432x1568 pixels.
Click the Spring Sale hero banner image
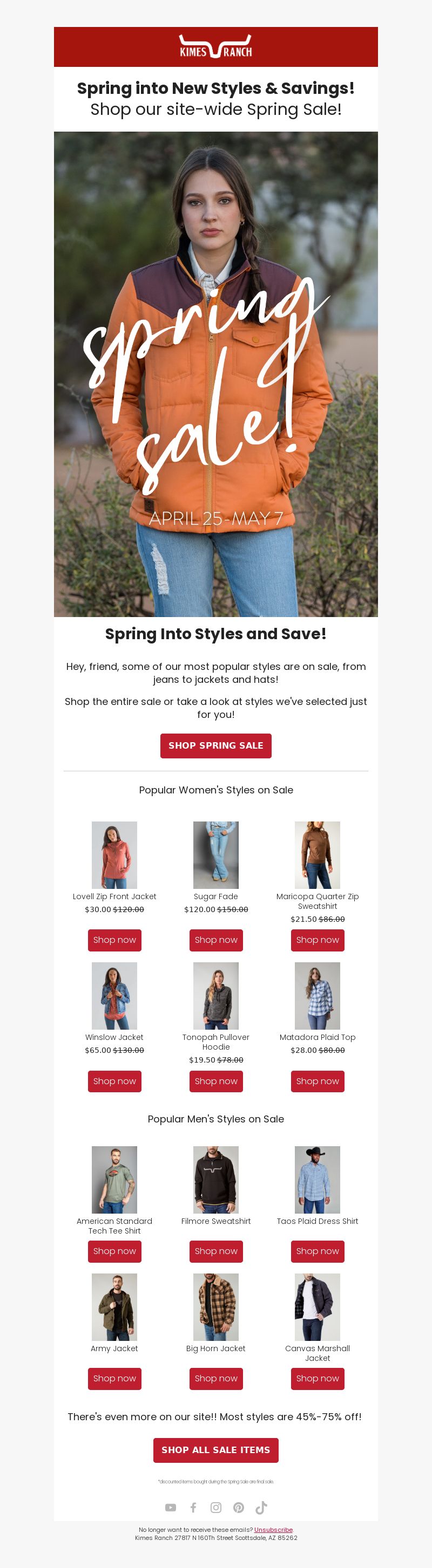point(215,374)
